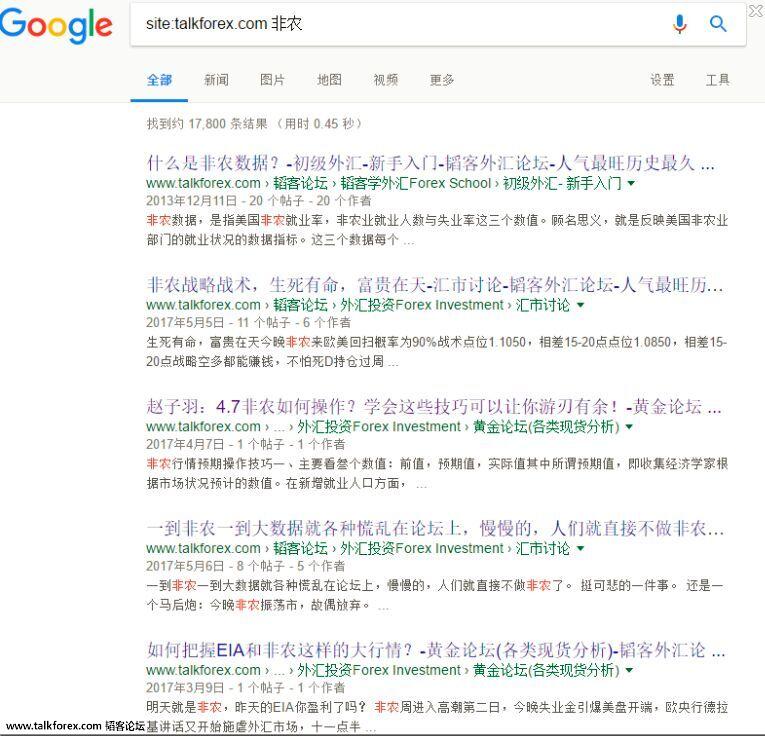Open the 地图 tab
The width and height of the screenshot is (765, 736).
[x=329, y=80]
